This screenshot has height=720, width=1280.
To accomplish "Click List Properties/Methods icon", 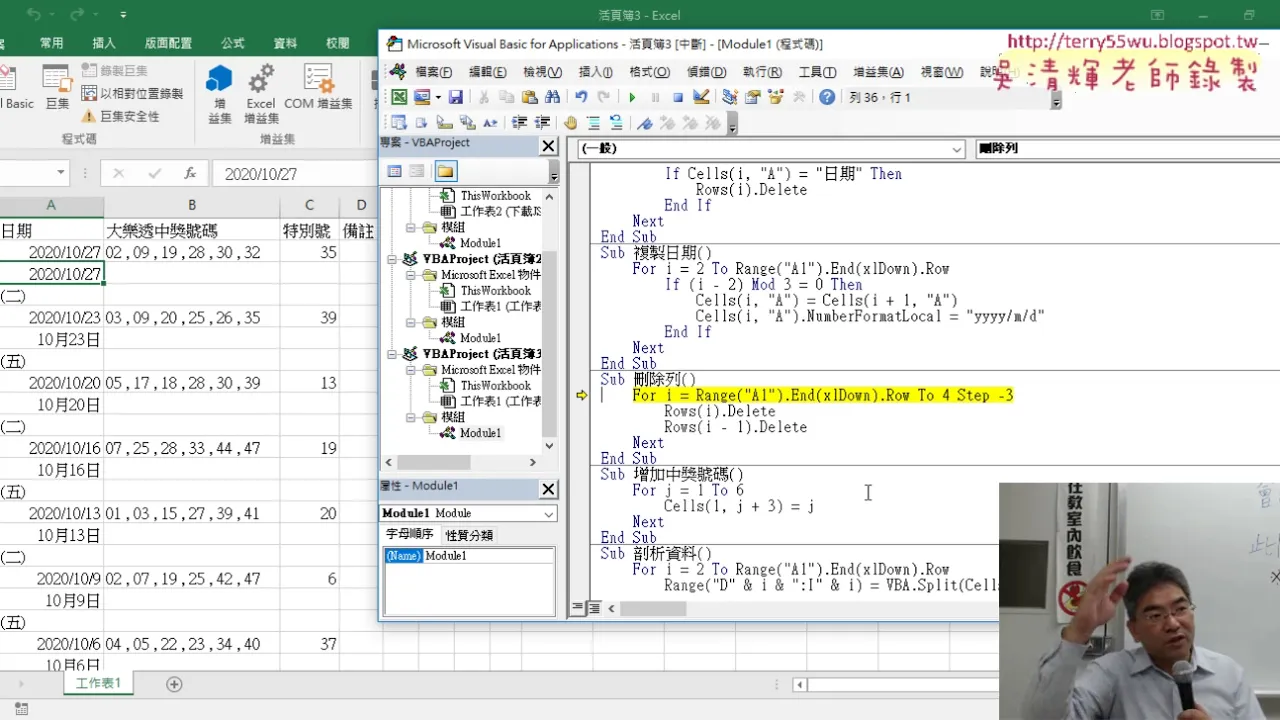I will [399, 123].
